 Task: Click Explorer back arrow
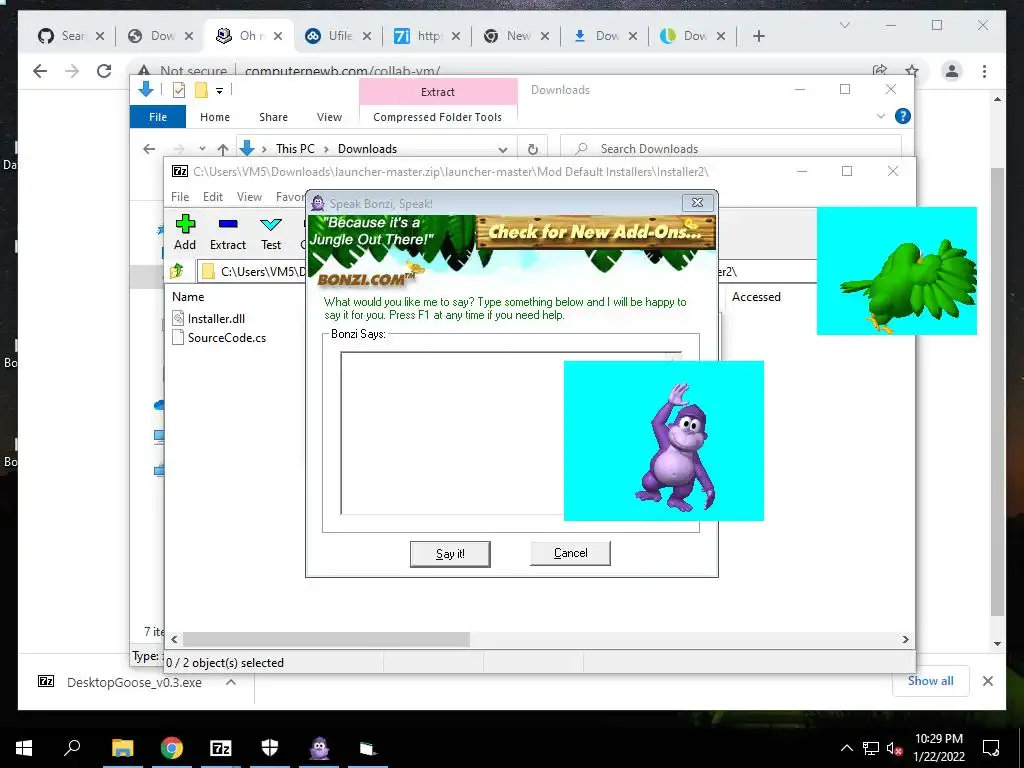pyautogui.click(x=149, y=149)
